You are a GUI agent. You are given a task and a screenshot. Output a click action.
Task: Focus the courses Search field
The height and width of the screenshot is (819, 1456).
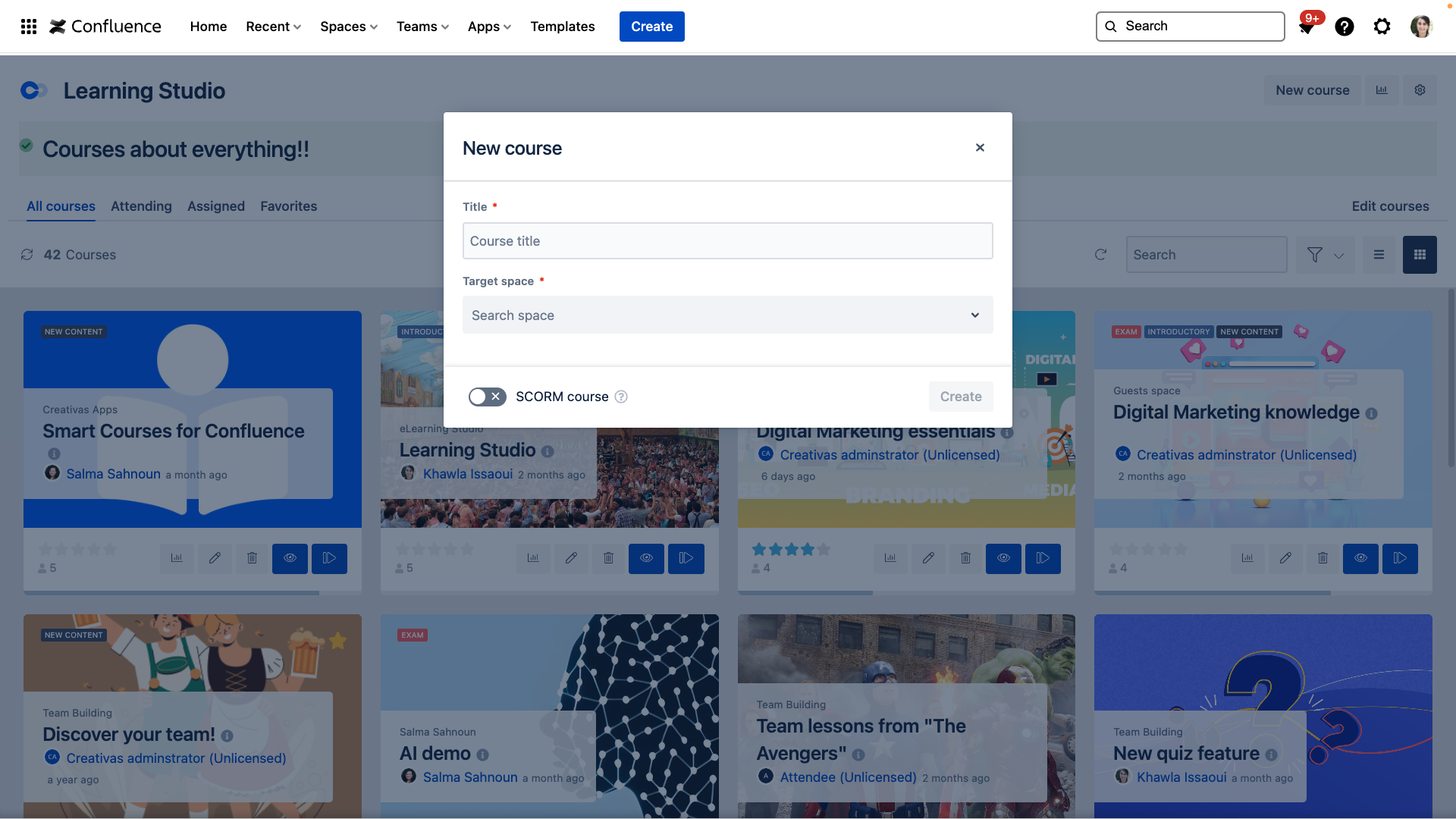pyautogui.click(x=1206, y=255)
